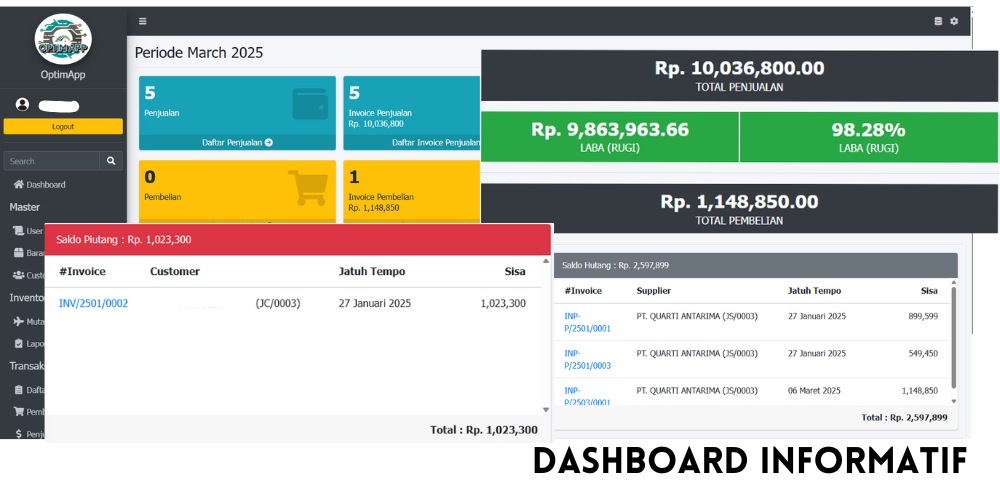The height and width of the screenshot is (500, 1000).
Task: Toggle the hamburger sidebar menu
Action: [x=143, y=21]
